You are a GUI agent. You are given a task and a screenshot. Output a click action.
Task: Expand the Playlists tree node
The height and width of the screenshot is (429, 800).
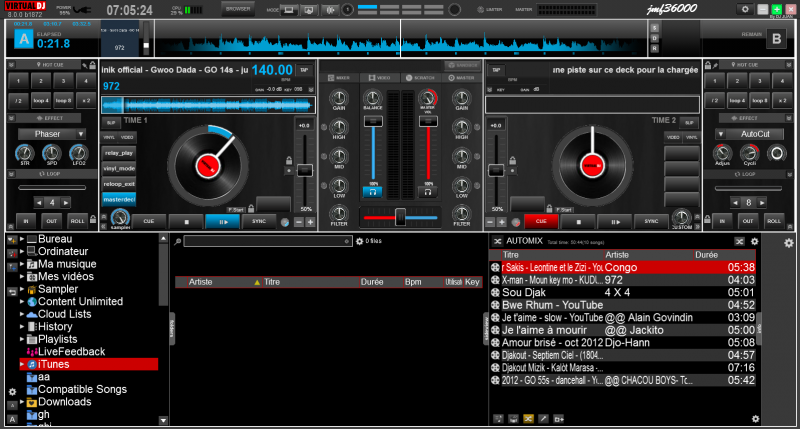[x=21, y=339]
